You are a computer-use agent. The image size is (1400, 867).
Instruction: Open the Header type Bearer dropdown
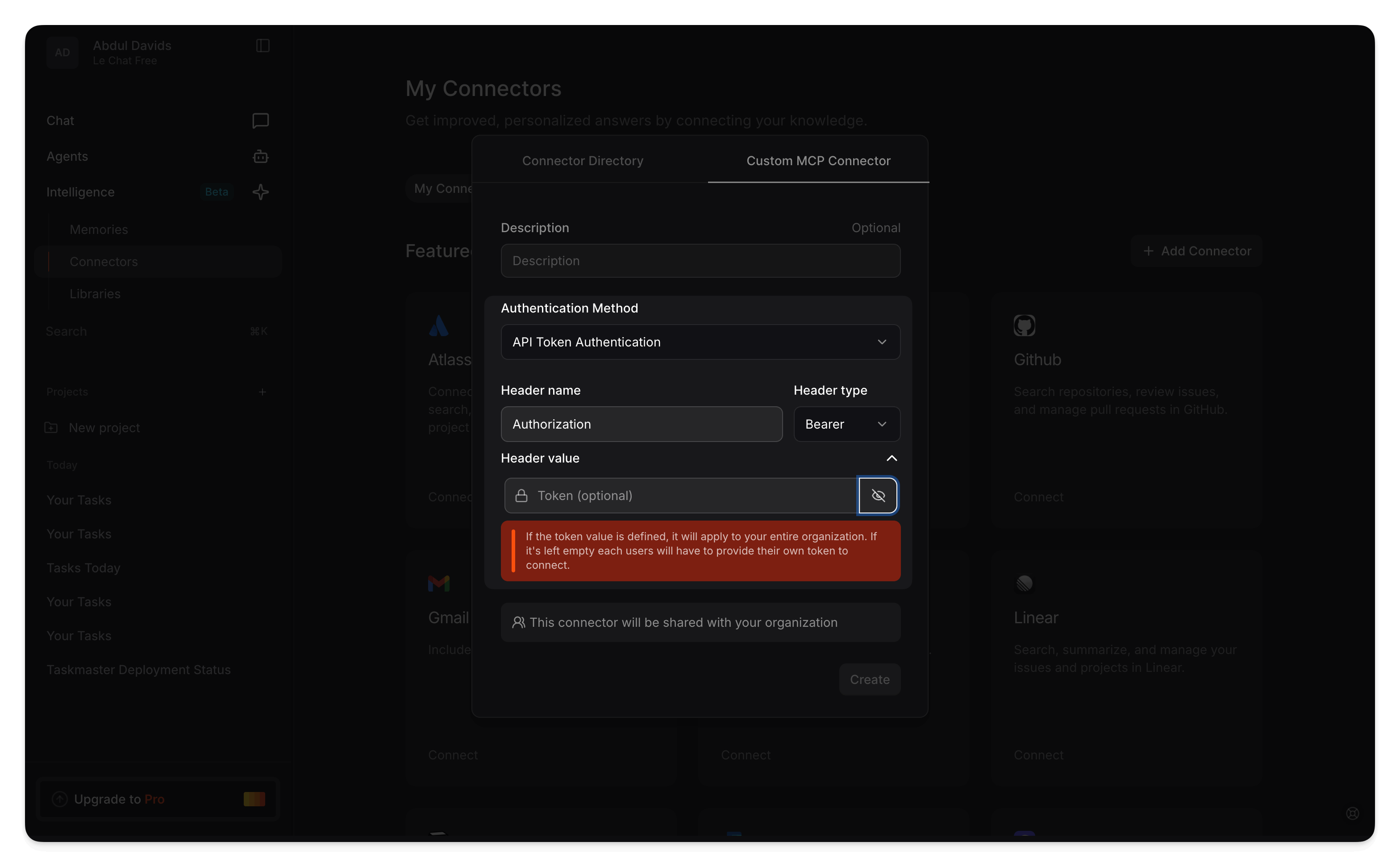tap(847, 424)
